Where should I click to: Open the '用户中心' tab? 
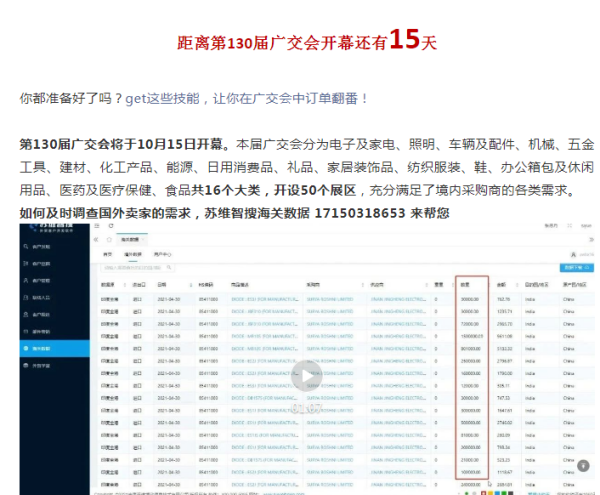[163, 254]
